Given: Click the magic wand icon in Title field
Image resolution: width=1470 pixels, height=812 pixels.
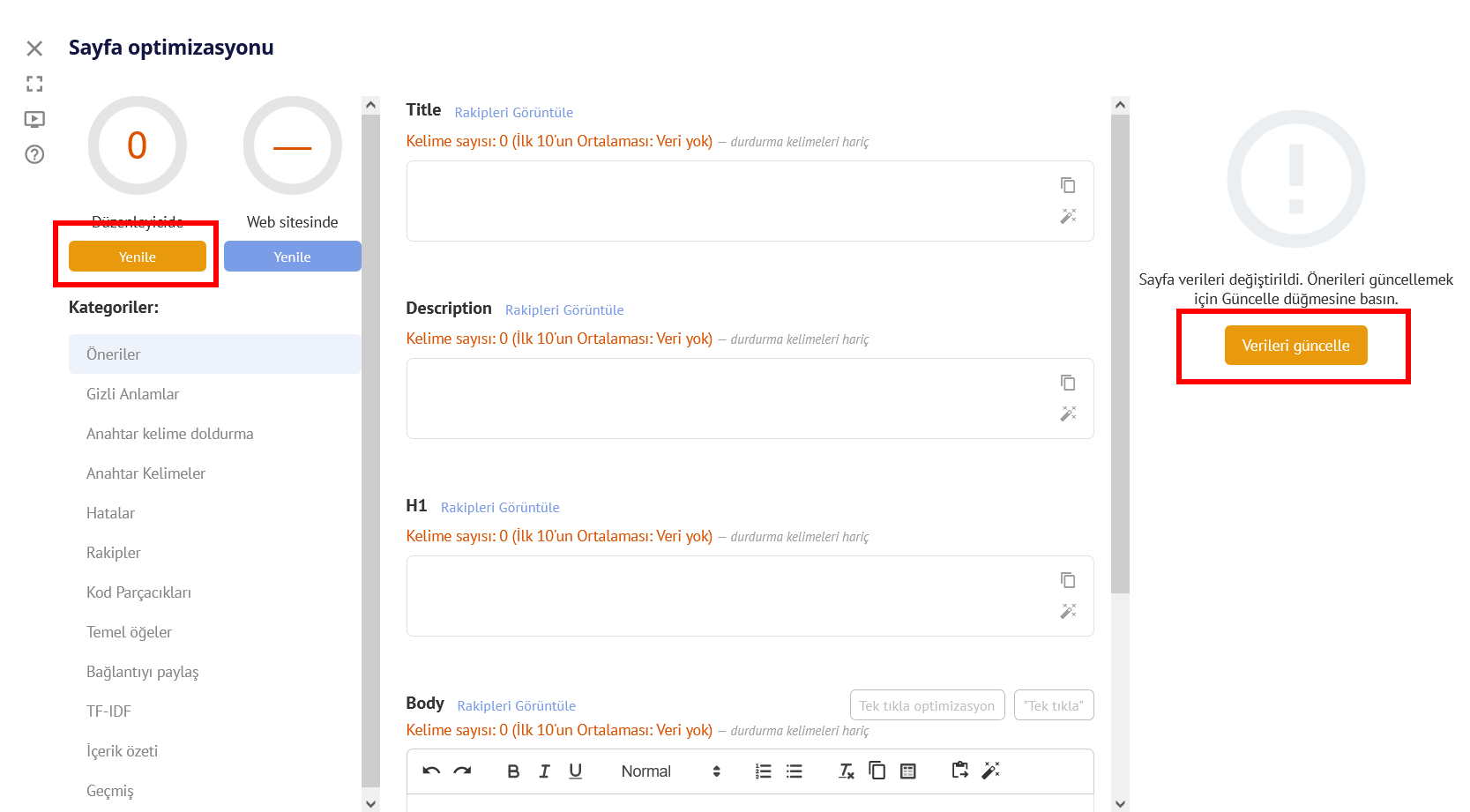Looking at the screenshot, I should point(1068,216).
